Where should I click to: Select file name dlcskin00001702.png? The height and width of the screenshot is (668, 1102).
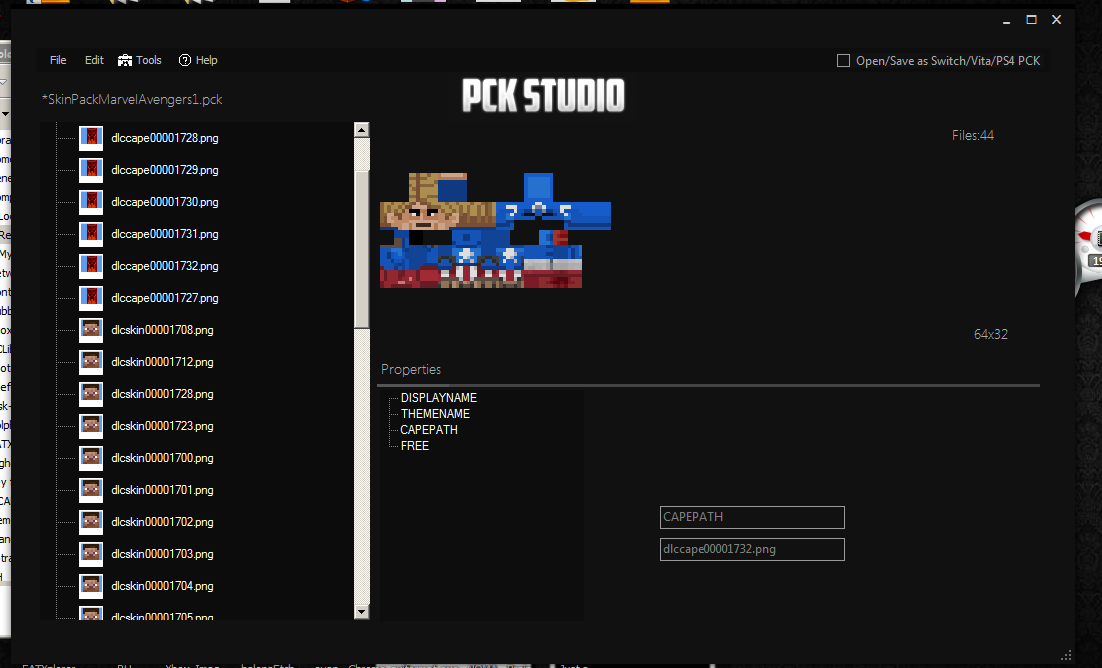pyautogui.click(x=162, y=522)
